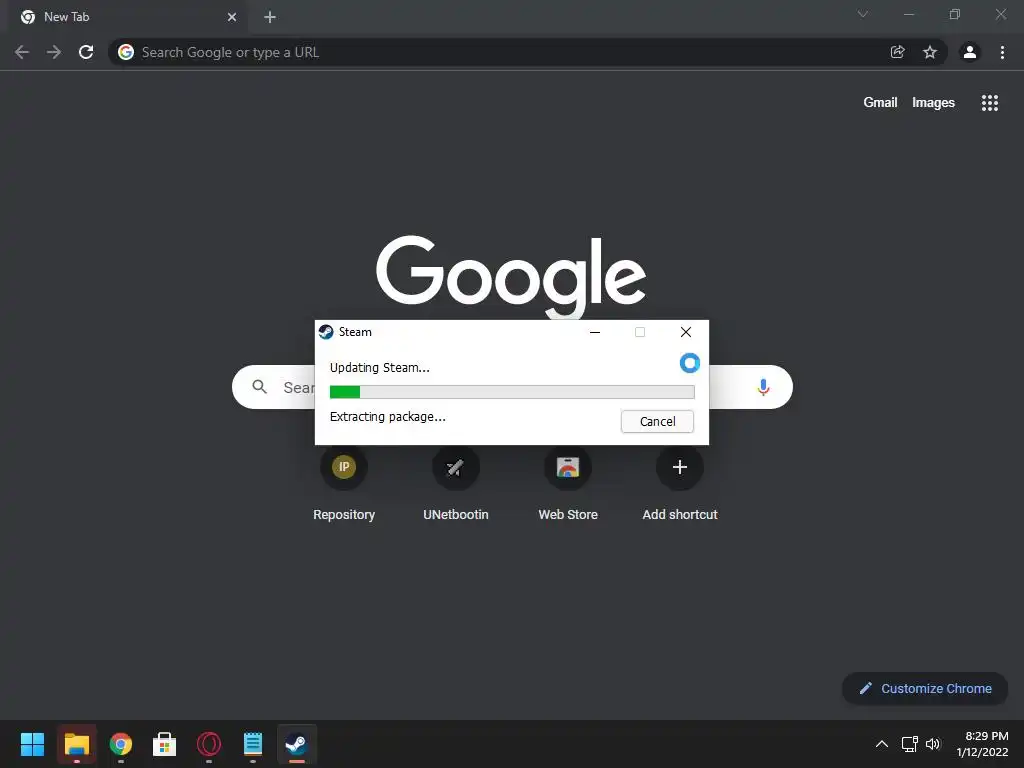Go back in Chrome history
Screen dimensions: 1024x768
point(22,52)
